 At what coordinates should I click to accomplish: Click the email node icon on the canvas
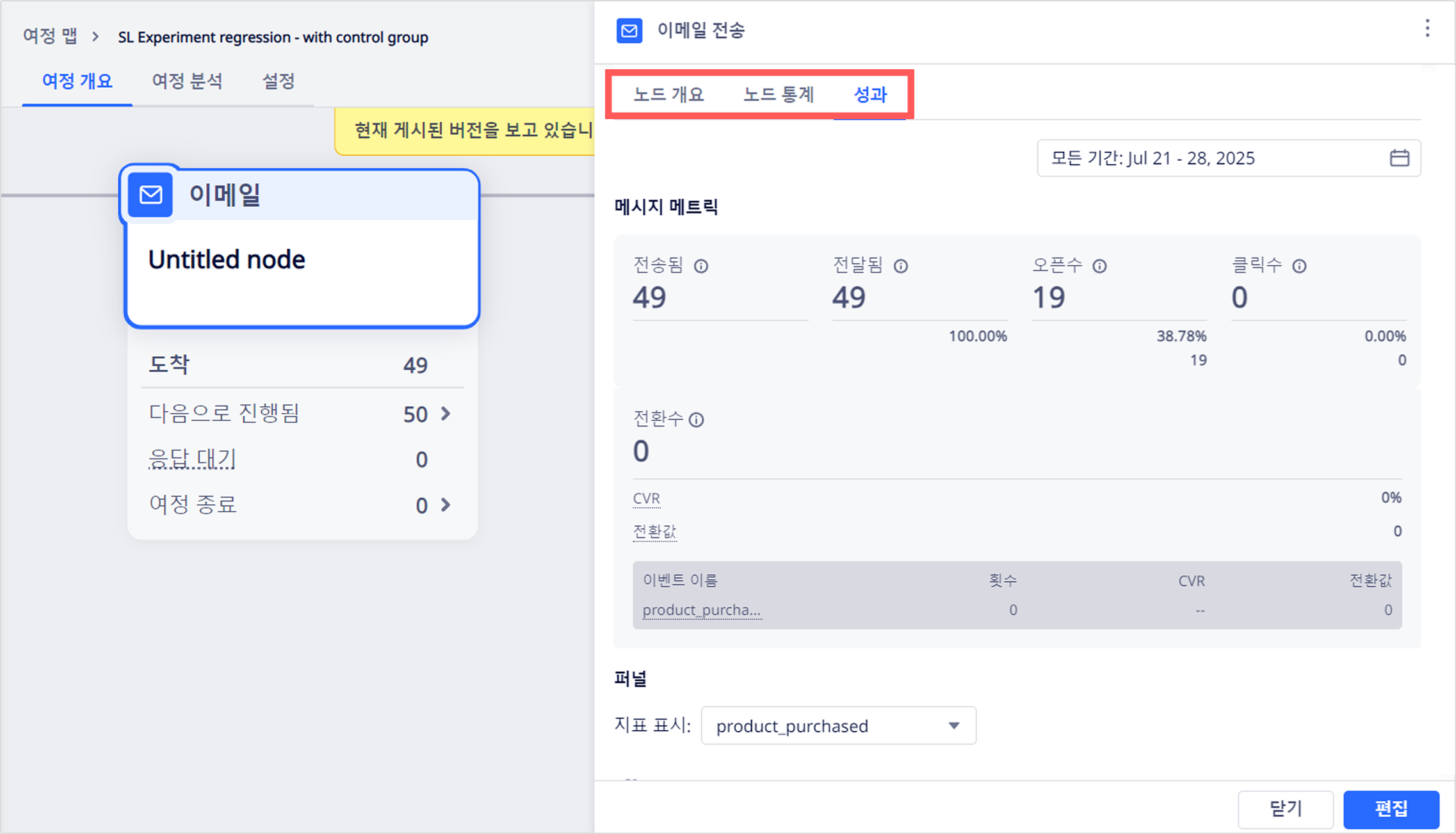(x=150, y=195)
